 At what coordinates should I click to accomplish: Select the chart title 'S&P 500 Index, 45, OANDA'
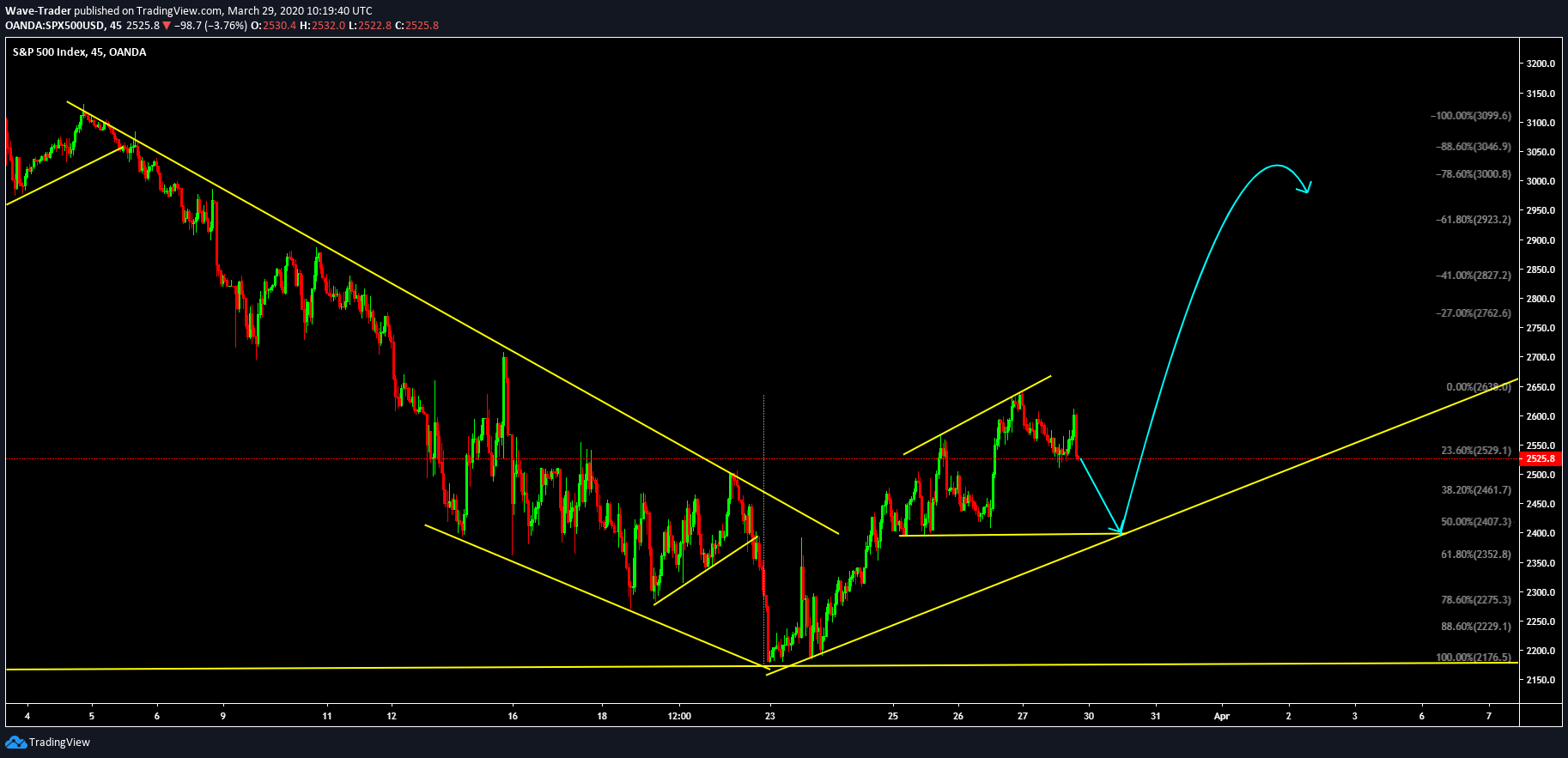(79, 52)
